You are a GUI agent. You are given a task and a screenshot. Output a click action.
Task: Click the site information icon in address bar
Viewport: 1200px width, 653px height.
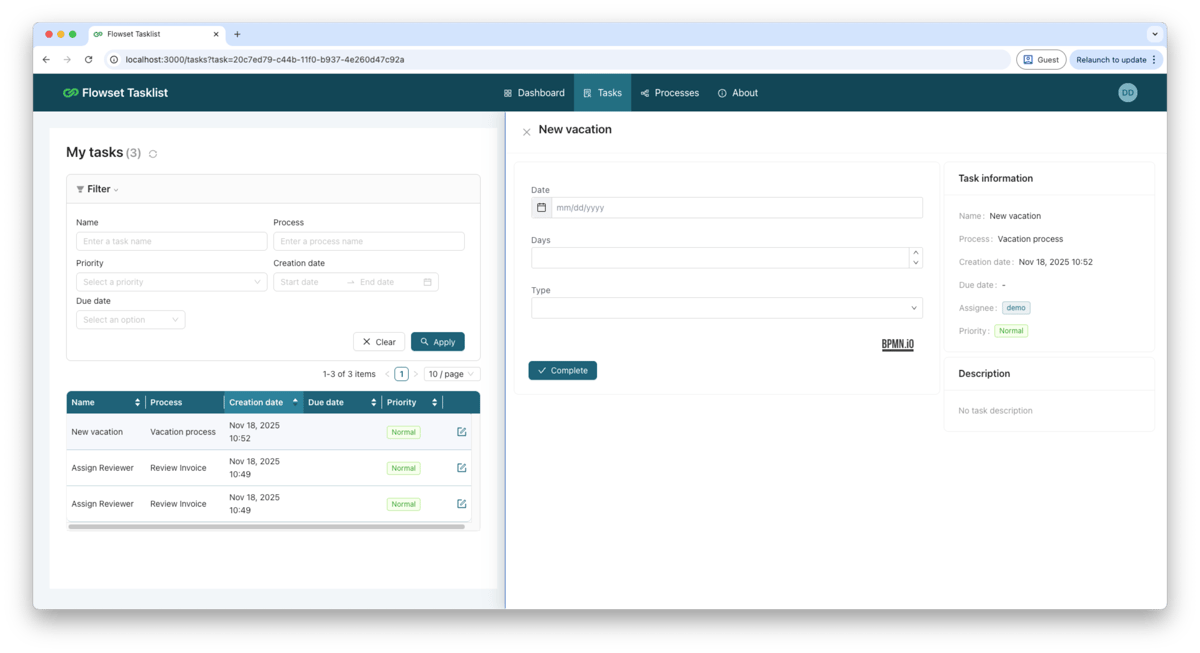pos(114,60)
